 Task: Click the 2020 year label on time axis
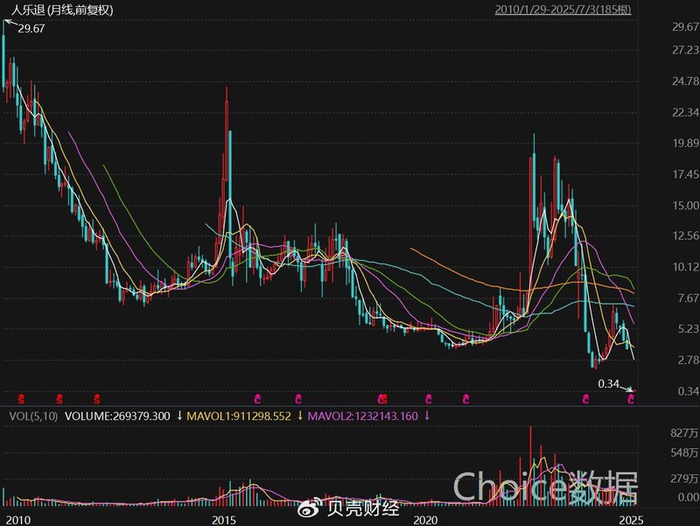pyautogui.click(x=425, y=520)
